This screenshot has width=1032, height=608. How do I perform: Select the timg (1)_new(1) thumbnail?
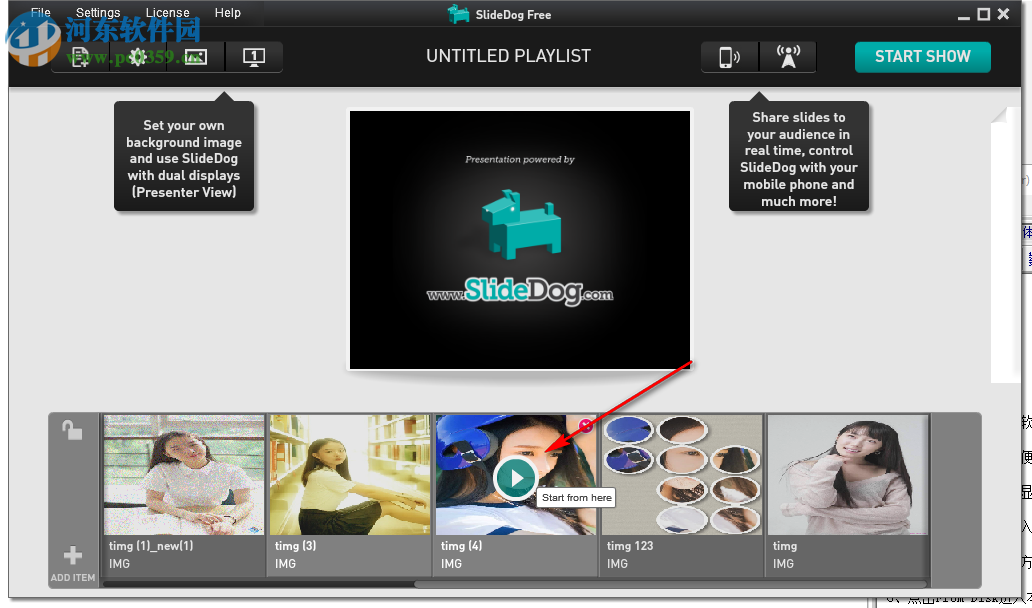(184, 474)
